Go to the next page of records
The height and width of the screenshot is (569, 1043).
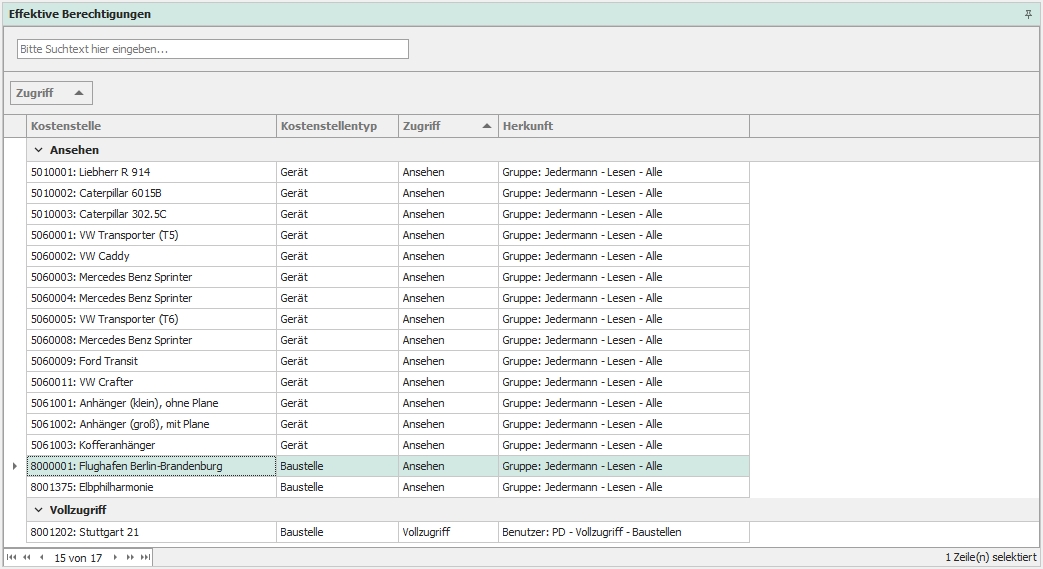pyautogui.click(x=130, y=558)
